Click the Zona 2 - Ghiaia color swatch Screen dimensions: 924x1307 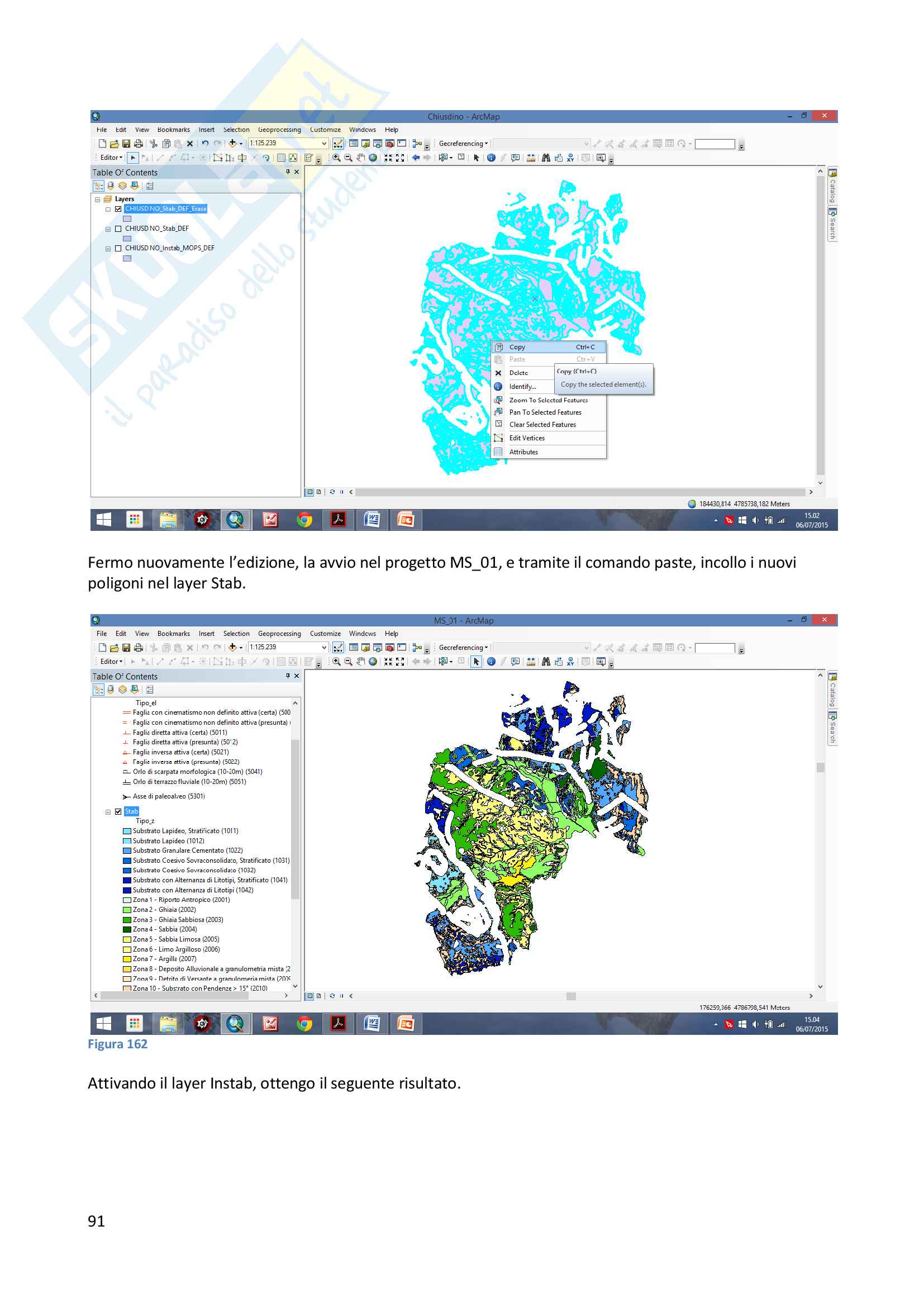click(x=127, y=910)
